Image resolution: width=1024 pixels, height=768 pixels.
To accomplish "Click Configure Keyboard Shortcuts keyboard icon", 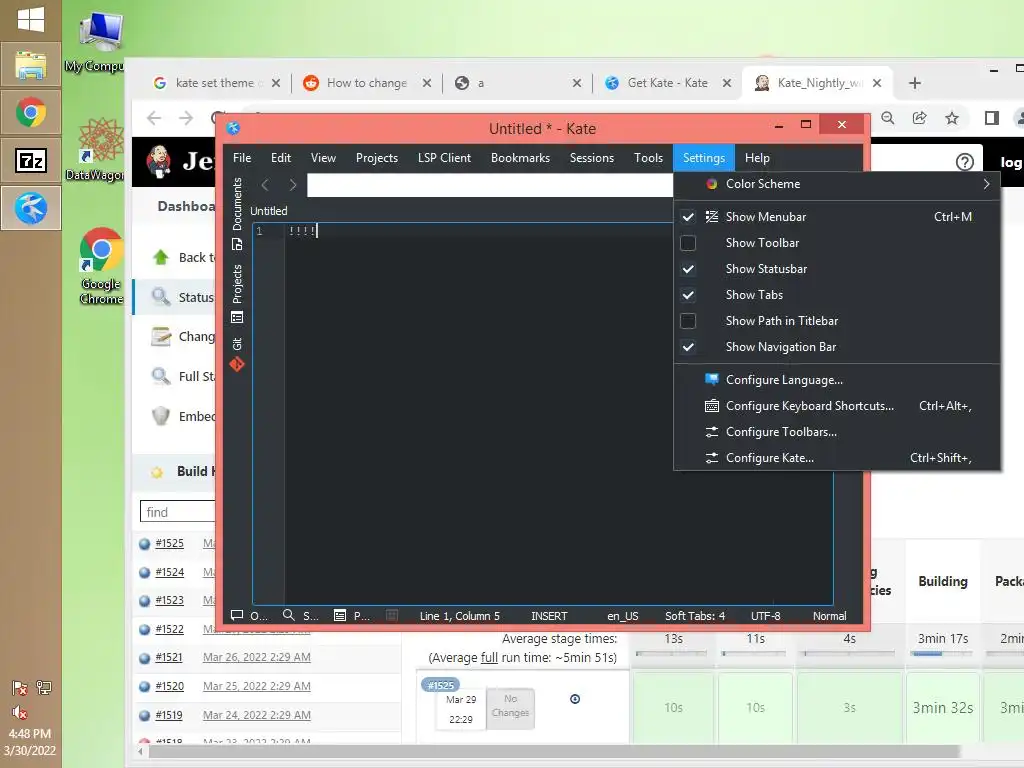I will (x=712, y=406).
